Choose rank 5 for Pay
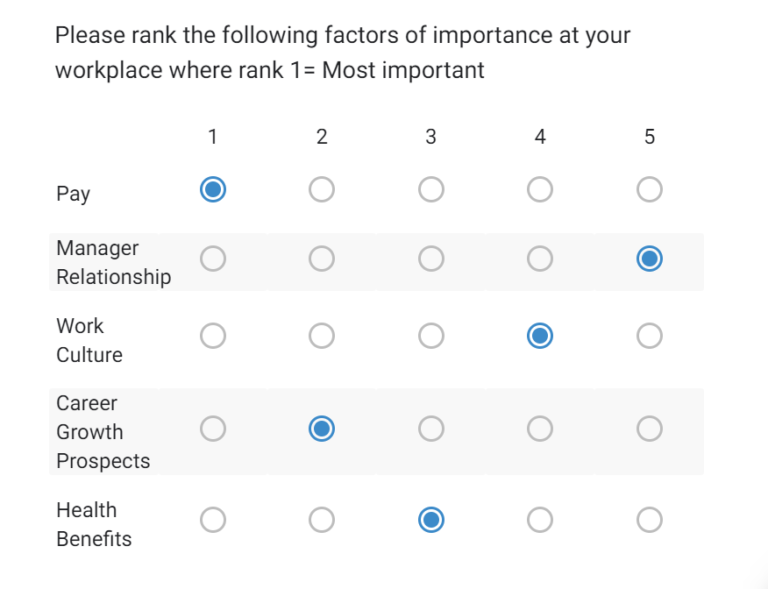Screen dimensions: 768x589 (x=649, y=189)
